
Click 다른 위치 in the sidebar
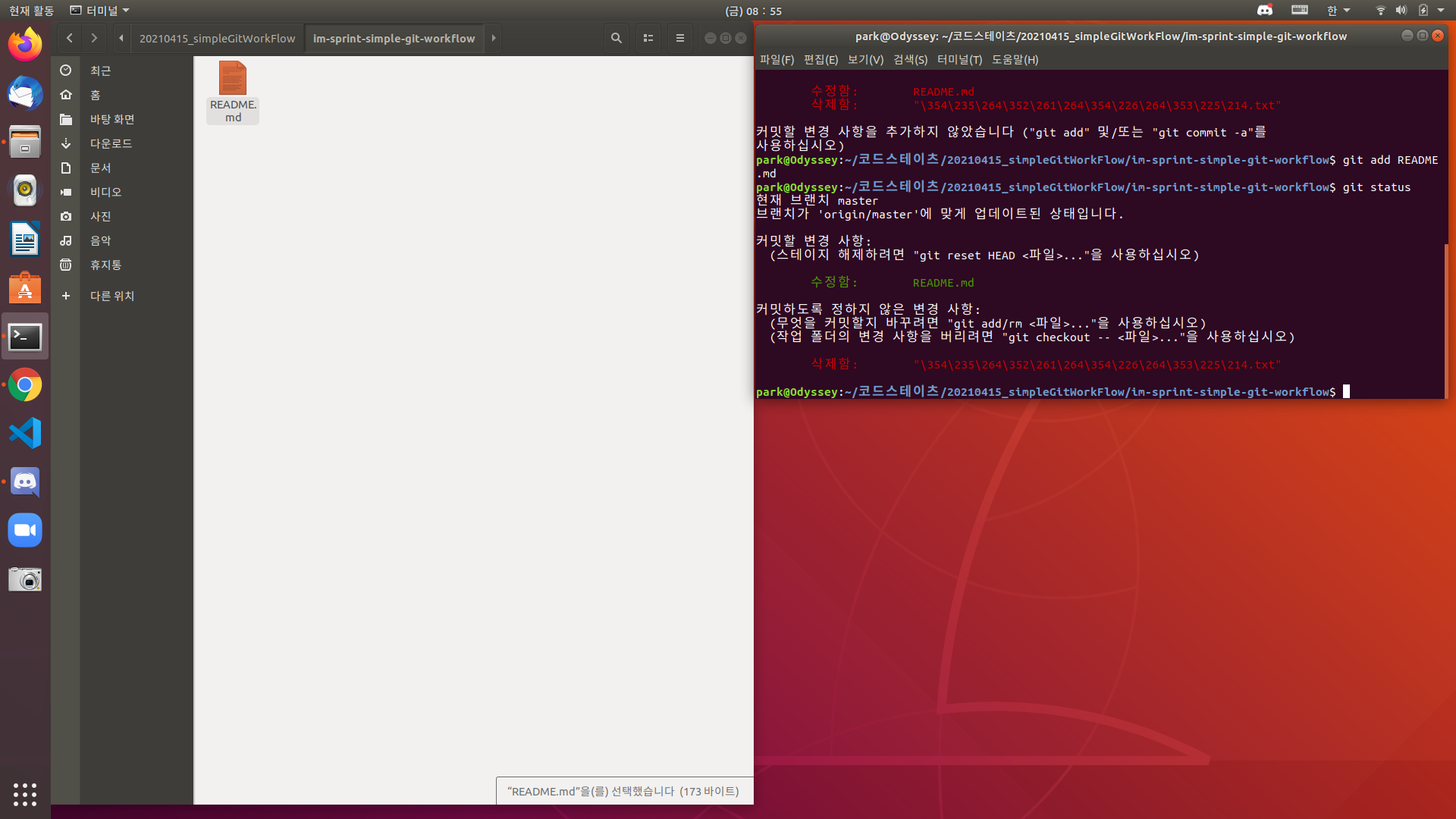click(x=111, y=296)
